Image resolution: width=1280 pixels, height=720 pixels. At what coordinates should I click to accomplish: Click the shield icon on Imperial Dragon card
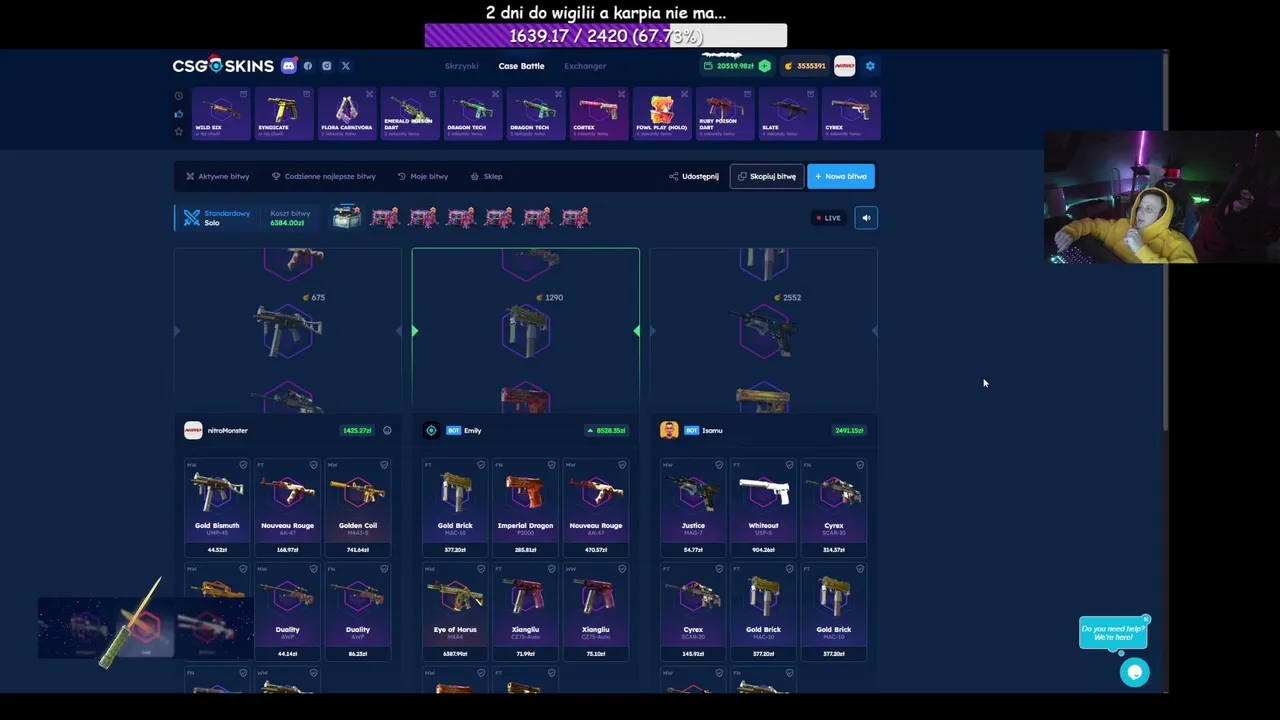pos(551,465)
